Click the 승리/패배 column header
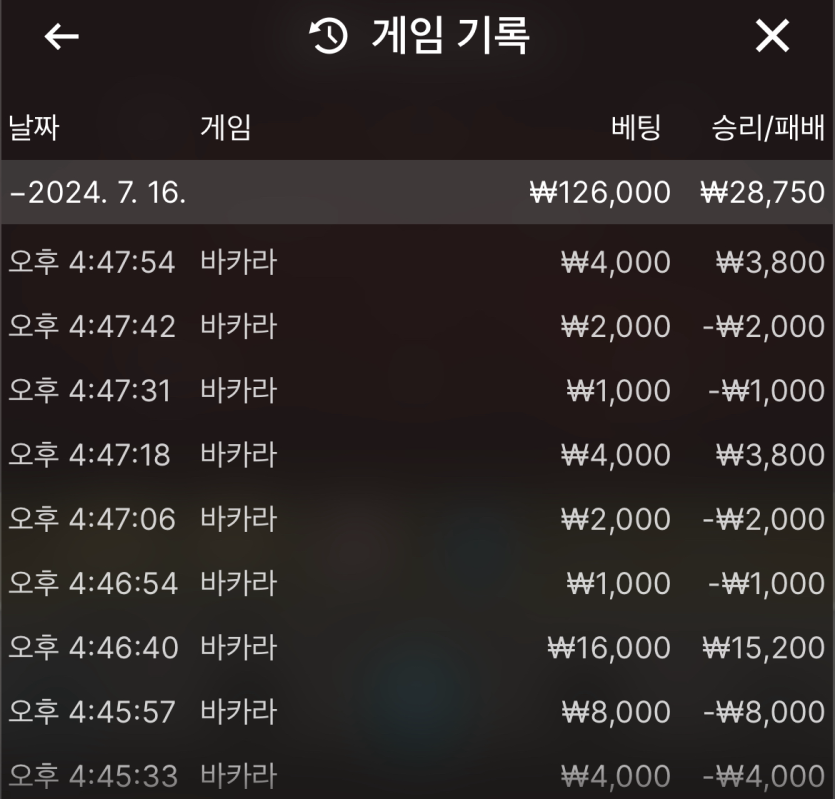Image resolution: width=835 pixels, height=799 pixels. (x=768, y=128)
